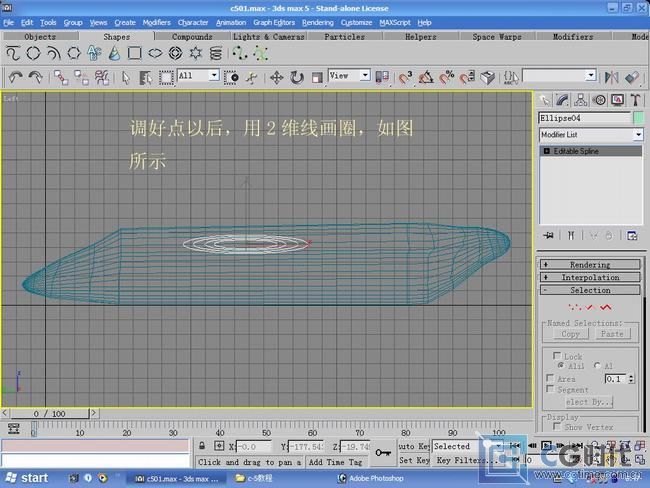Open the Rendering menu

(318, 22)
